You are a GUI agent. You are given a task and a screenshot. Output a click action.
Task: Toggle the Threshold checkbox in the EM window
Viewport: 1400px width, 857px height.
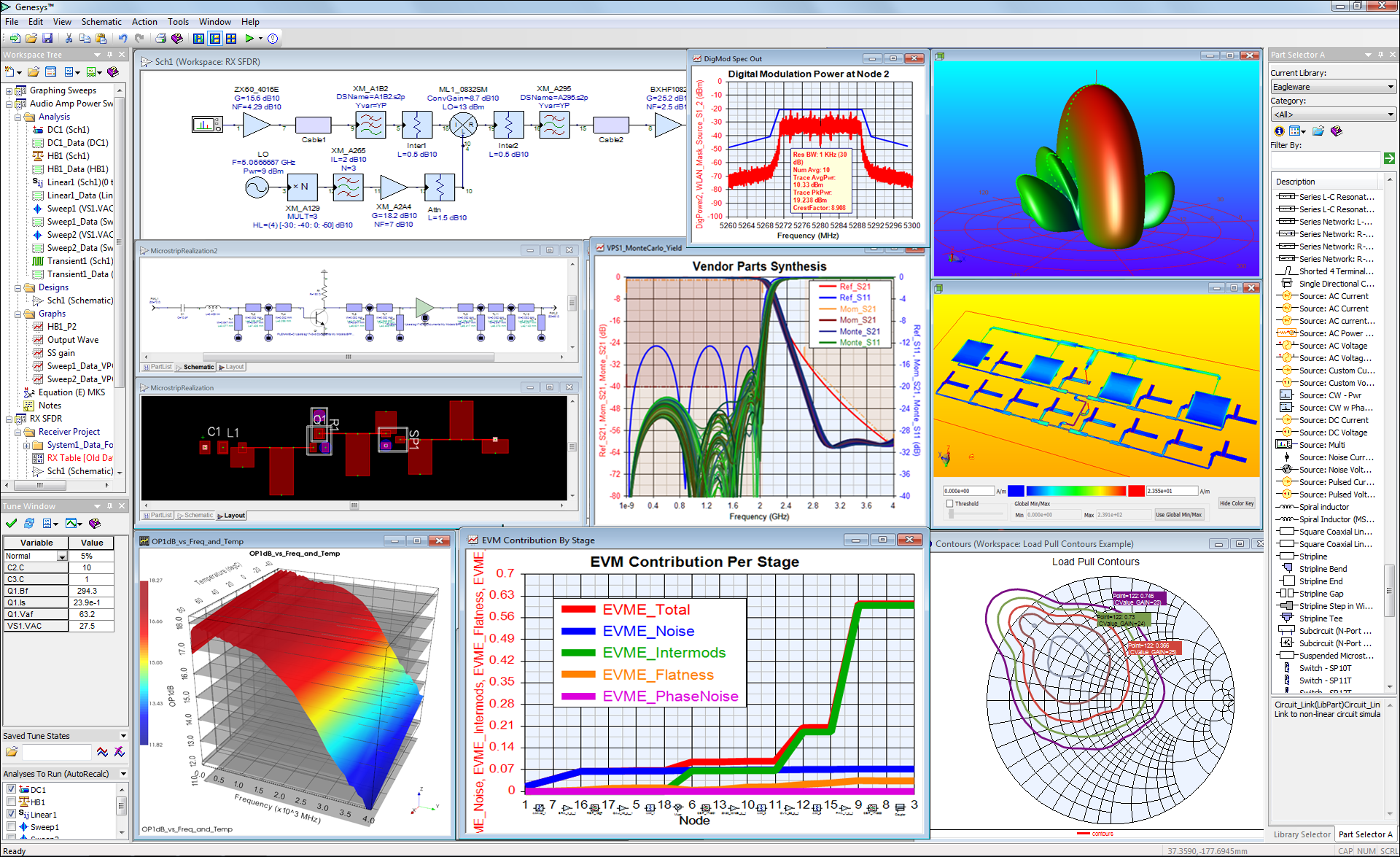coord(949,503)
